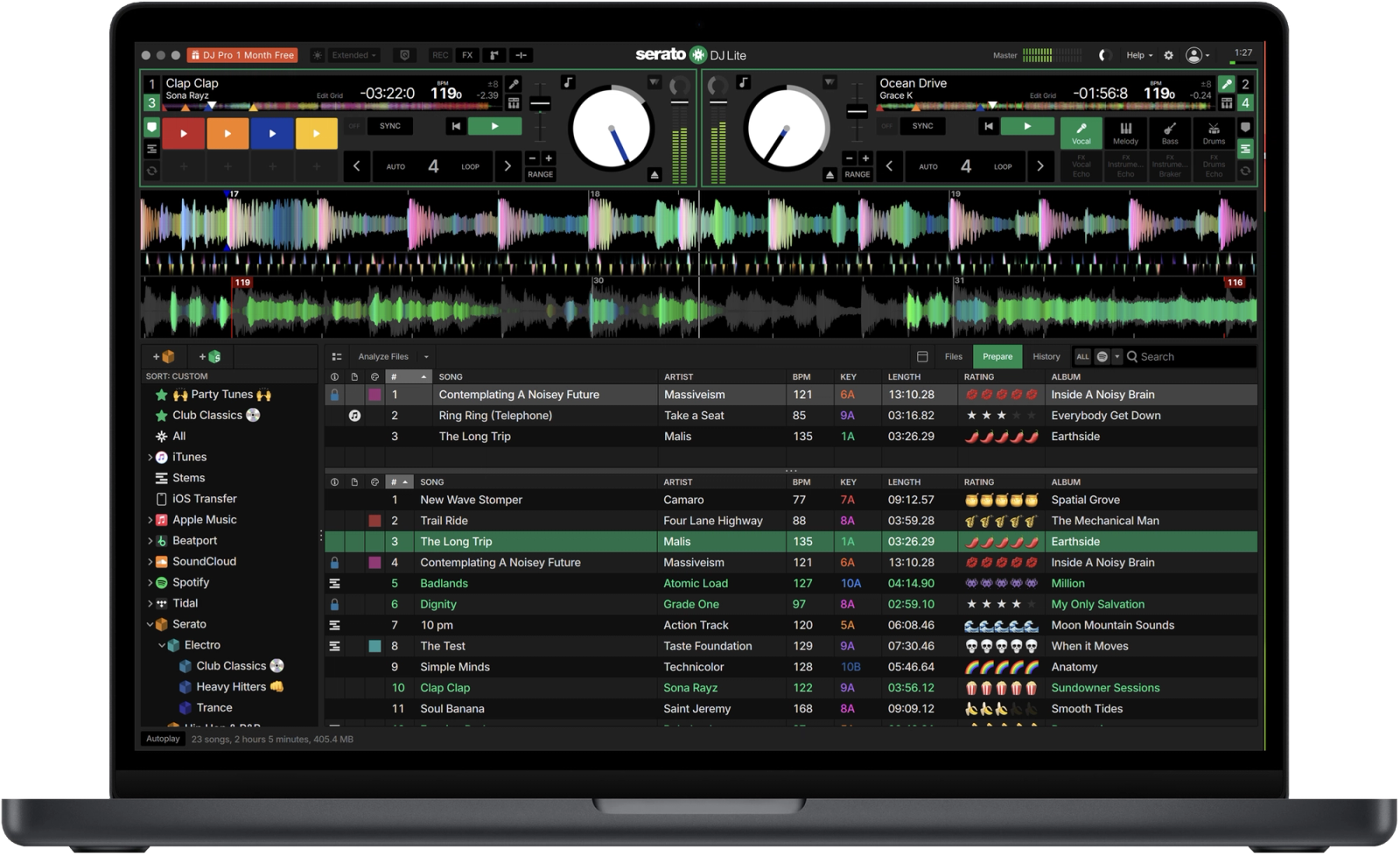Expand the iTunes library item

150,457
